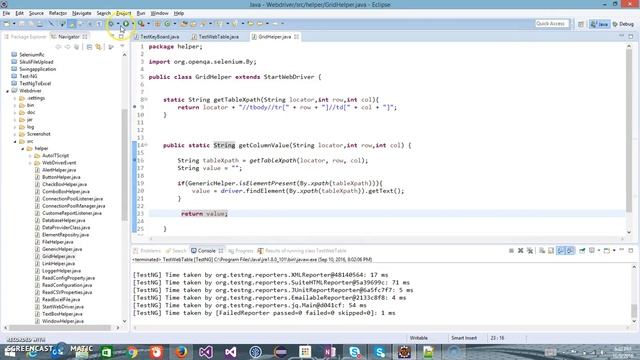This screenshot has height=360, width=640.
Task: Fold the getTableXpath method at line 8
Action: [146, 100]
